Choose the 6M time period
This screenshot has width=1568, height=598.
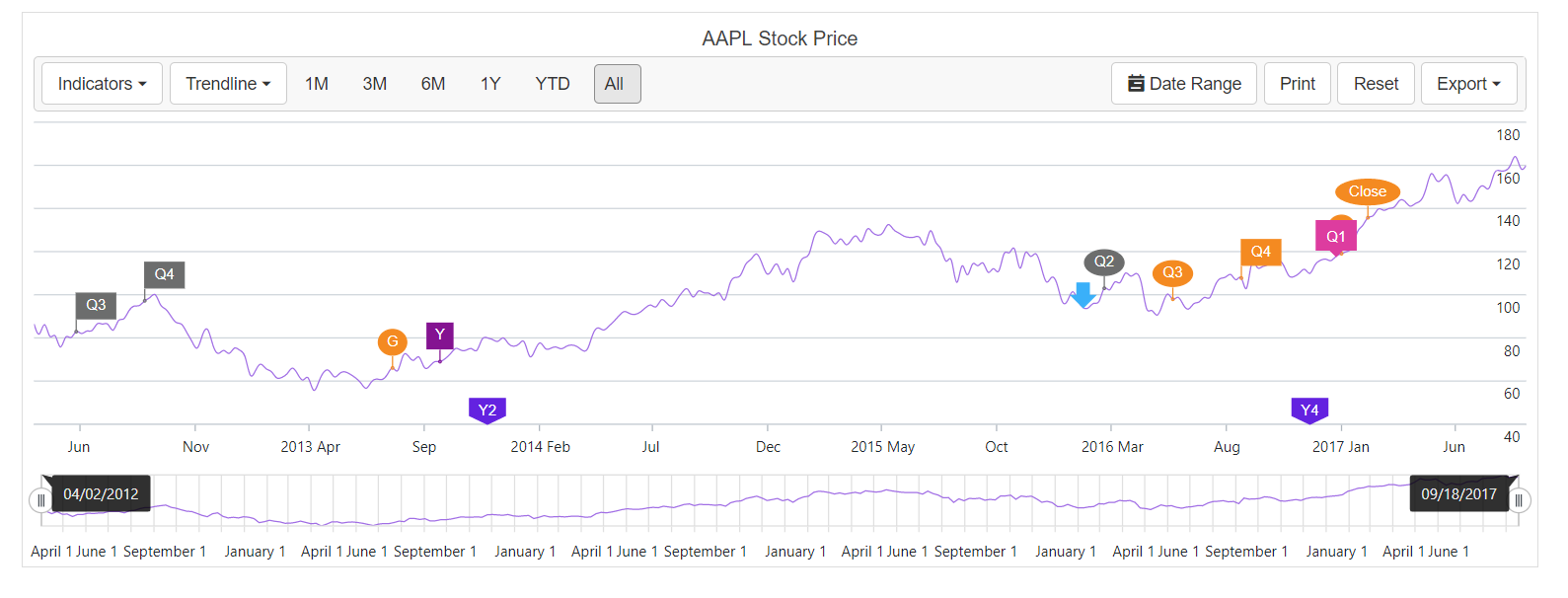pyautogui.click(x=433, y=84)
